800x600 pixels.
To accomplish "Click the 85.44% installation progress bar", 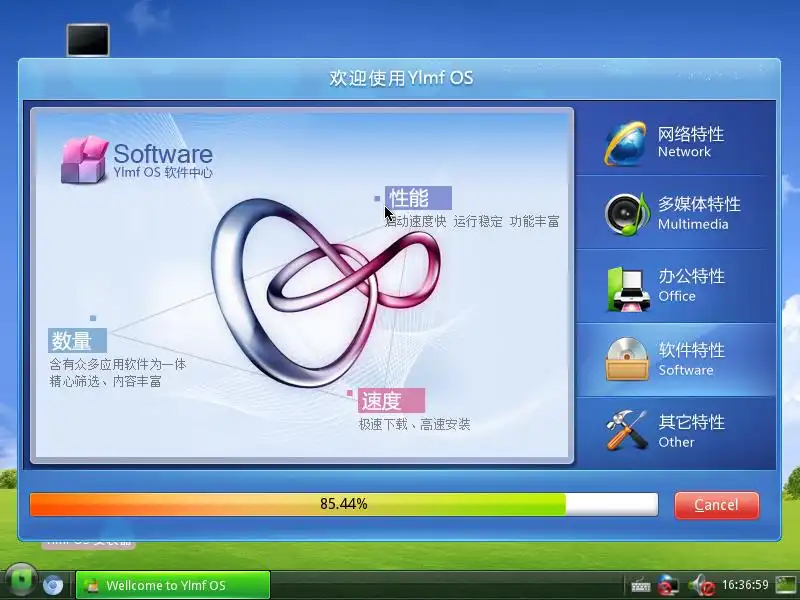I will tap(343, 504).
